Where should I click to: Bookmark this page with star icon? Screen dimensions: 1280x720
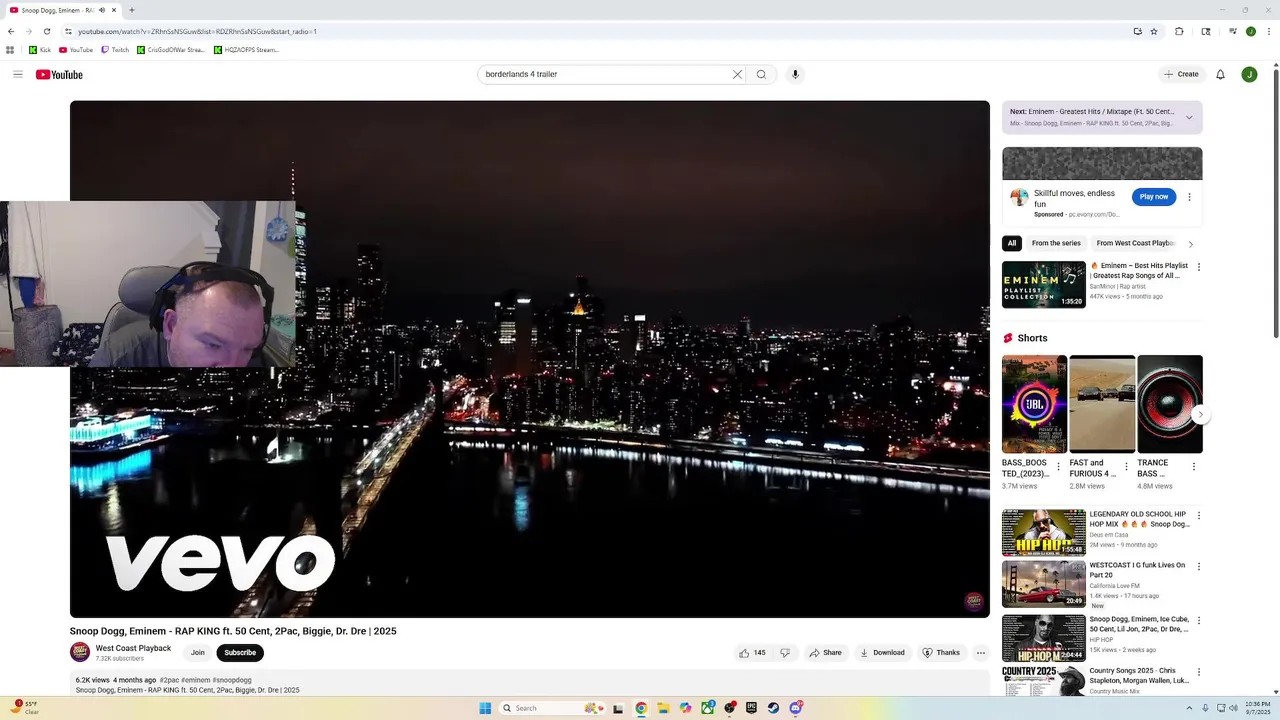click(x=1154, y=31)
